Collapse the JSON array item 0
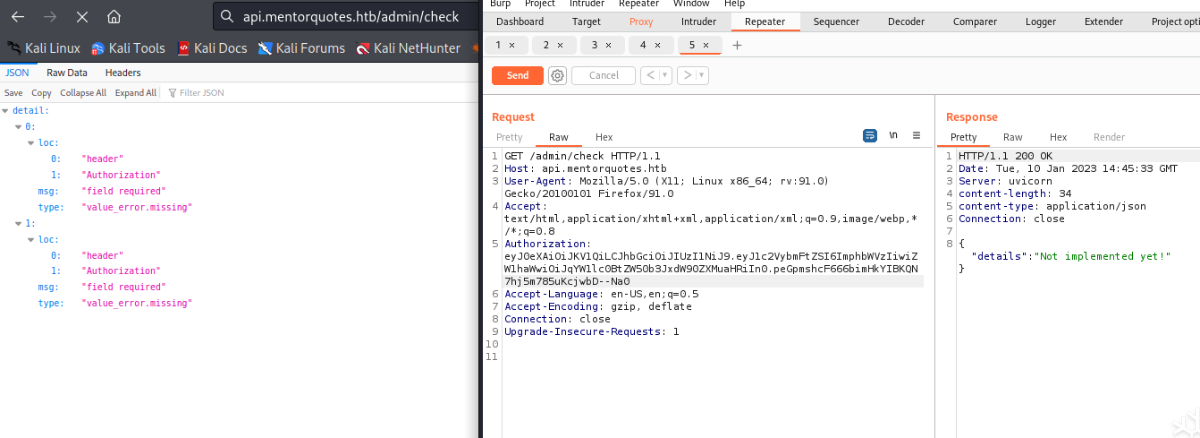1200x438 pixels. point(18,126)
